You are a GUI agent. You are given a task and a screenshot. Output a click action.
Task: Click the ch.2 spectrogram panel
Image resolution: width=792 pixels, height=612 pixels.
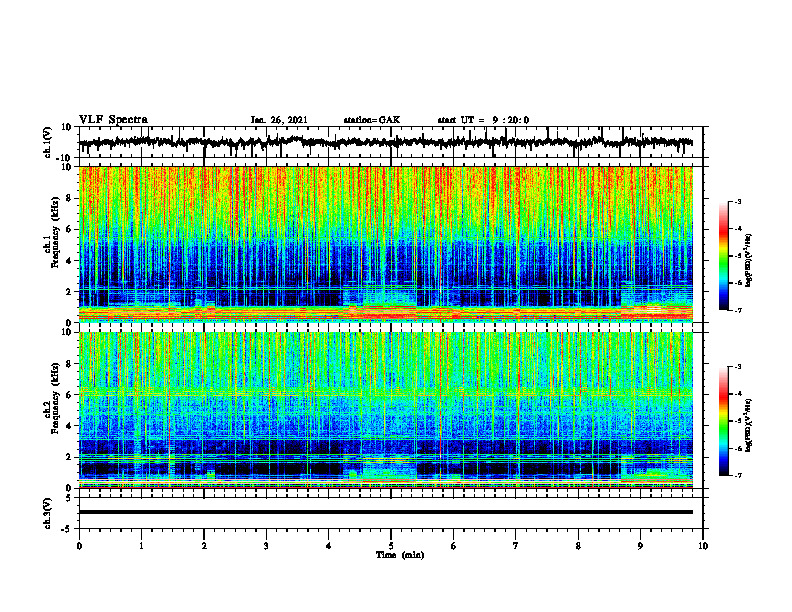[x=385, y=410]
